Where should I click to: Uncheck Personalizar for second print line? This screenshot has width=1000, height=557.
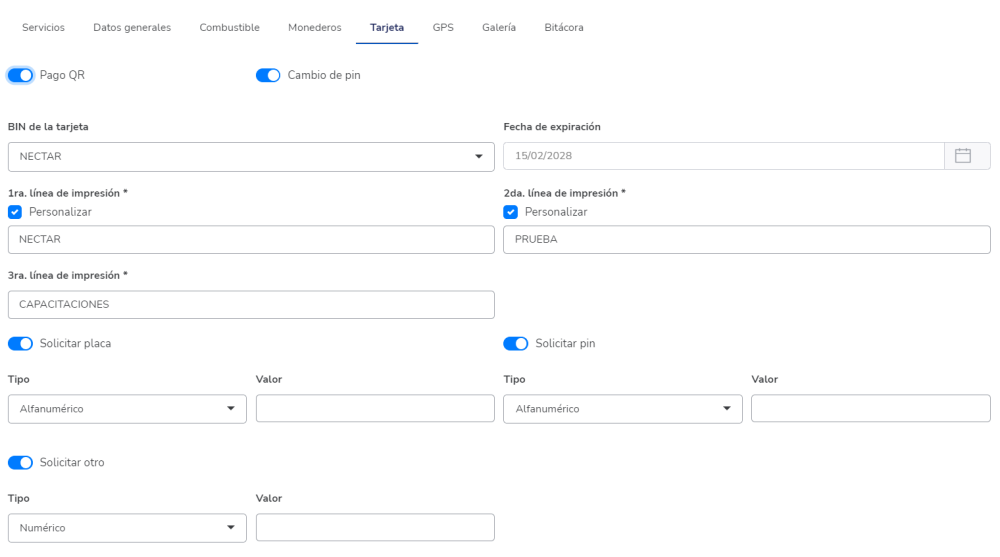511,212
